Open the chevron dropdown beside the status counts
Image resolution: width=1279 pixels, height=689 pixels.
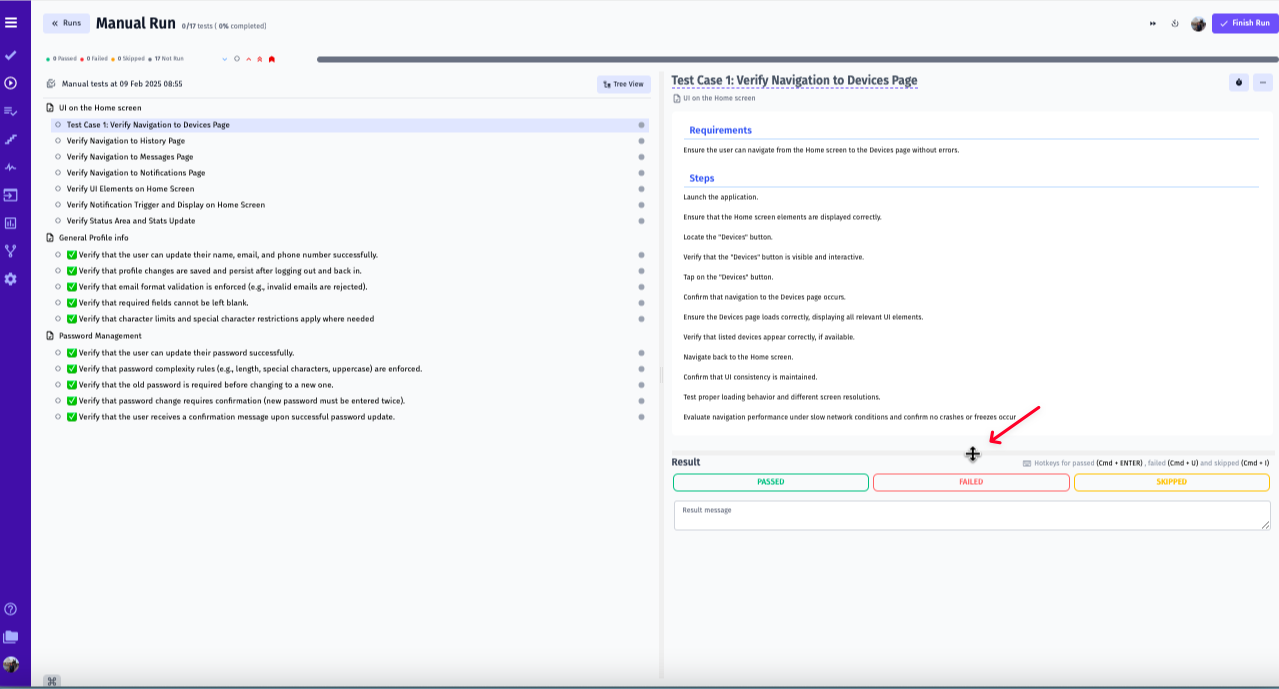[225, 59]
